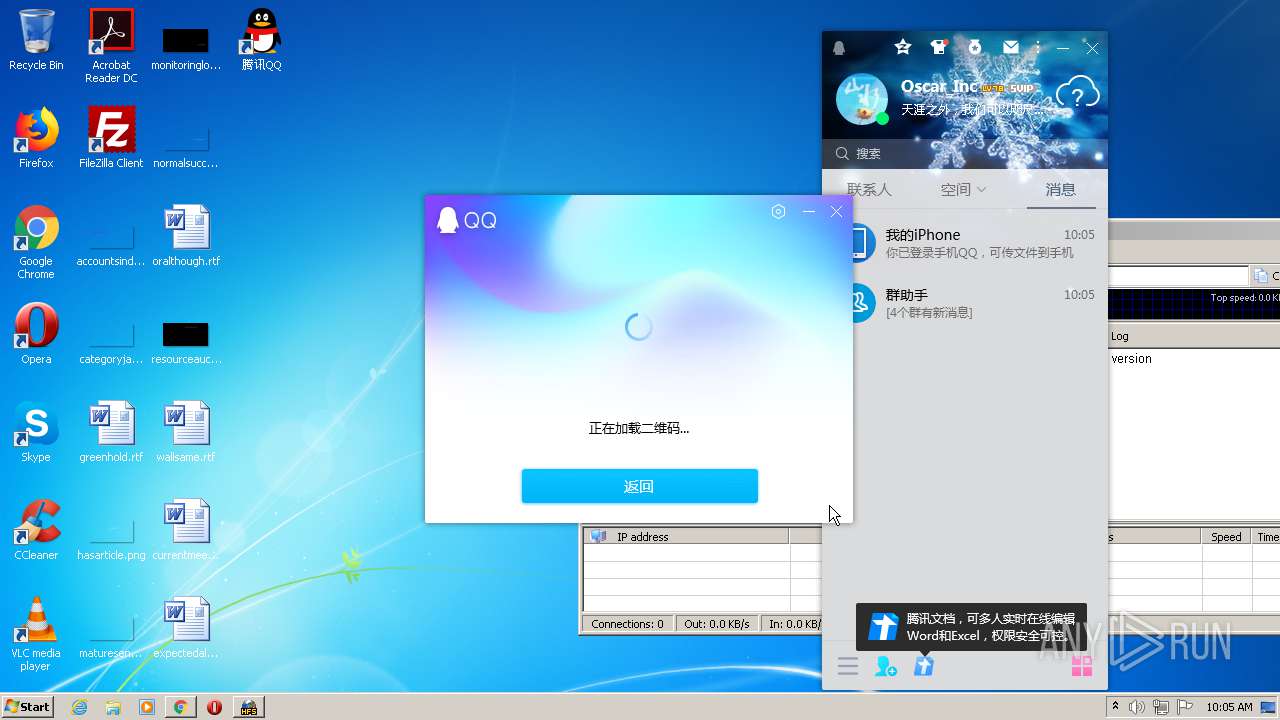Image resolution: width=1280 pixels, height=720 pixels.
Task: Open the HFS taskbar button
Action: coord(248,707)
